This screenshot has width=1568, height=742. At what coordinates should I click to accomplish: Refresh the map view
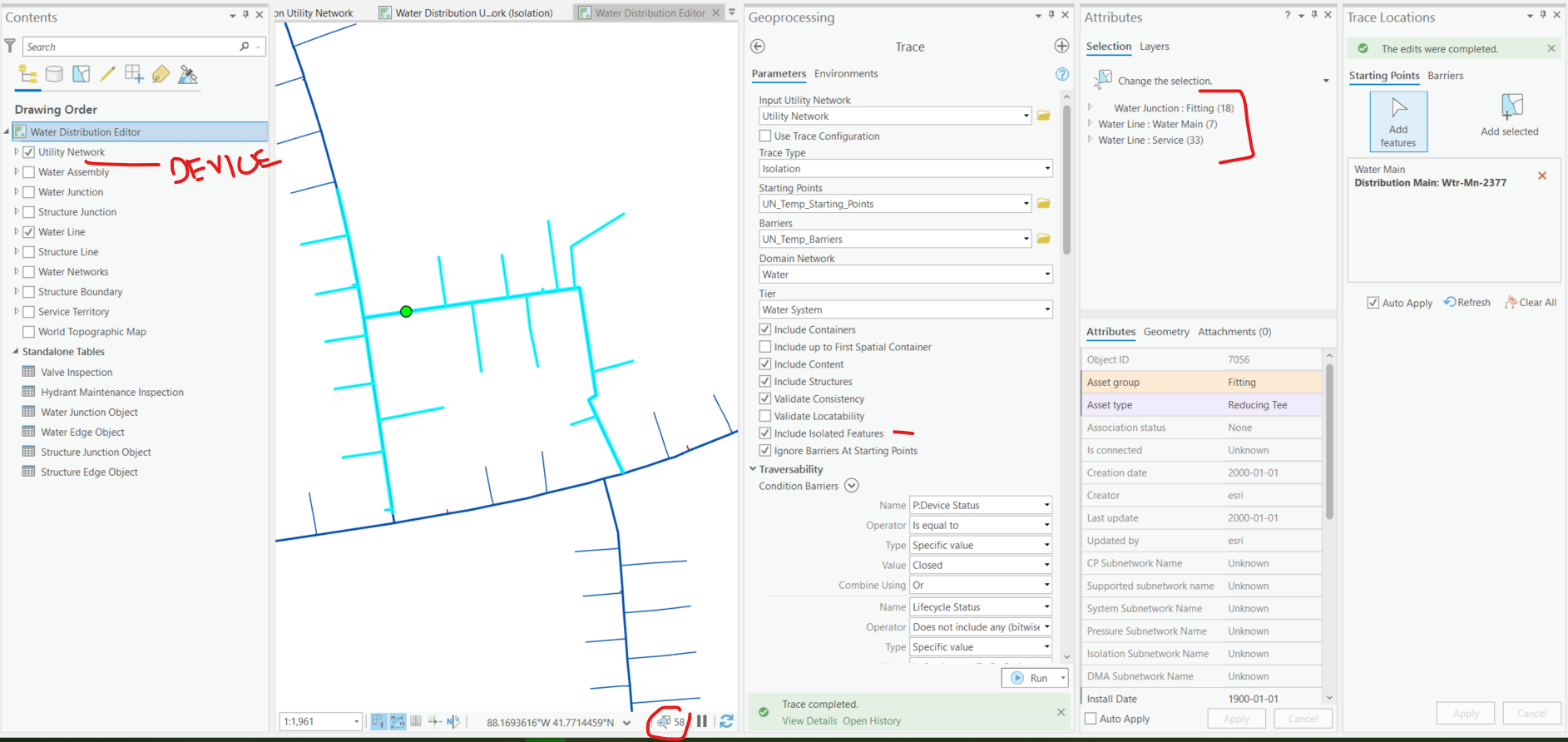click(726, 721)
